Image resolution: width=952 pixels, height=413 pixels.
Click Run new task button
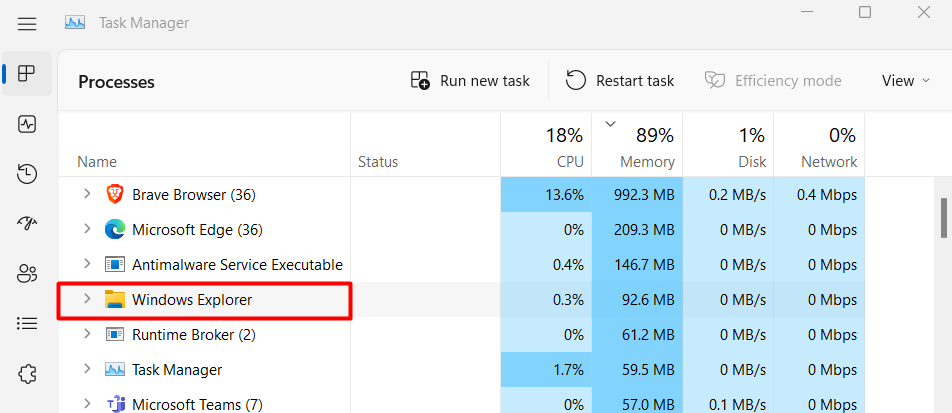(470, 81)
